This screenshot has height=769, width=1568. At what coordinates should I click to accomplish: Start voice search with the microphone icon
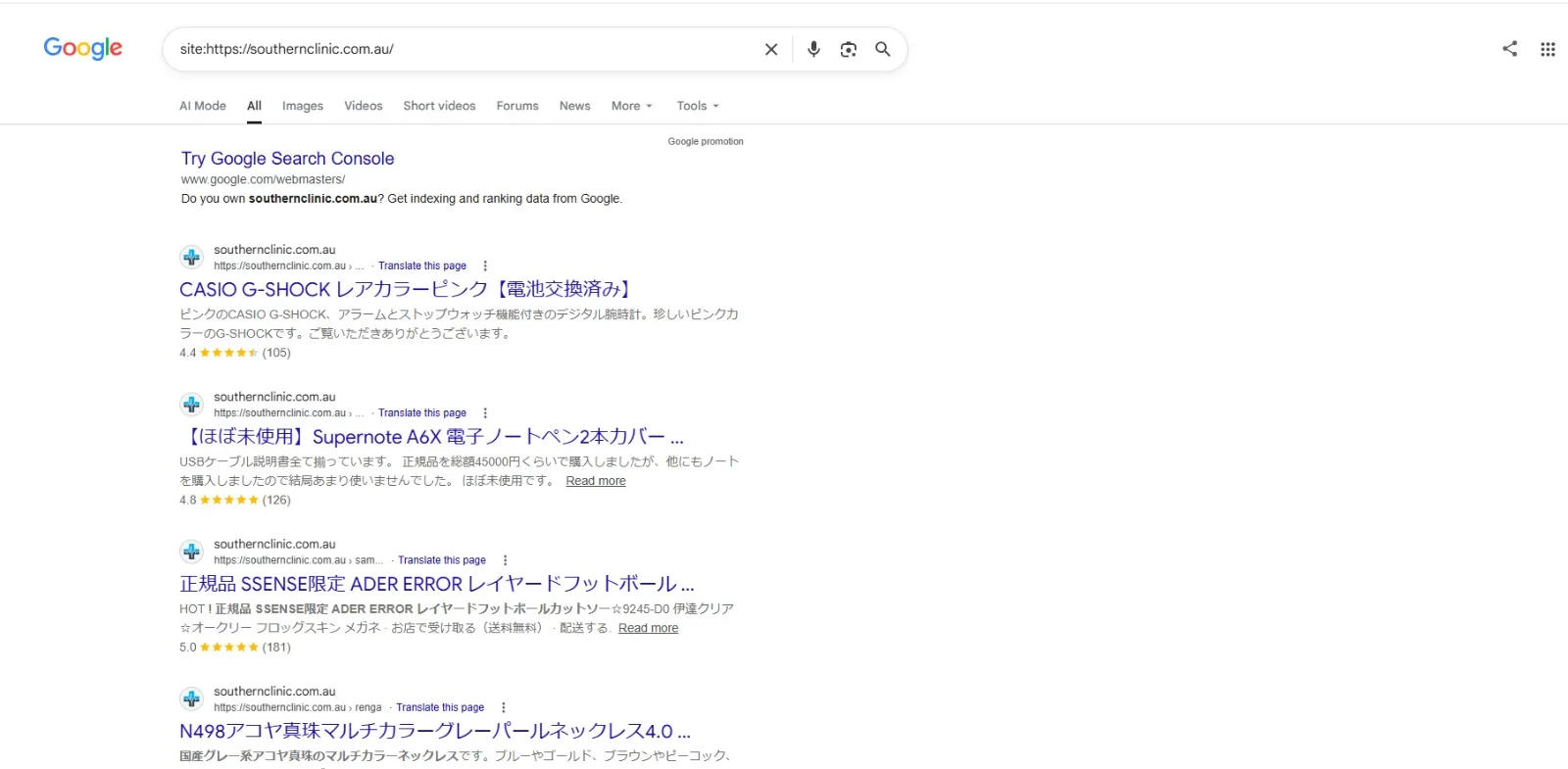point(813,49)
